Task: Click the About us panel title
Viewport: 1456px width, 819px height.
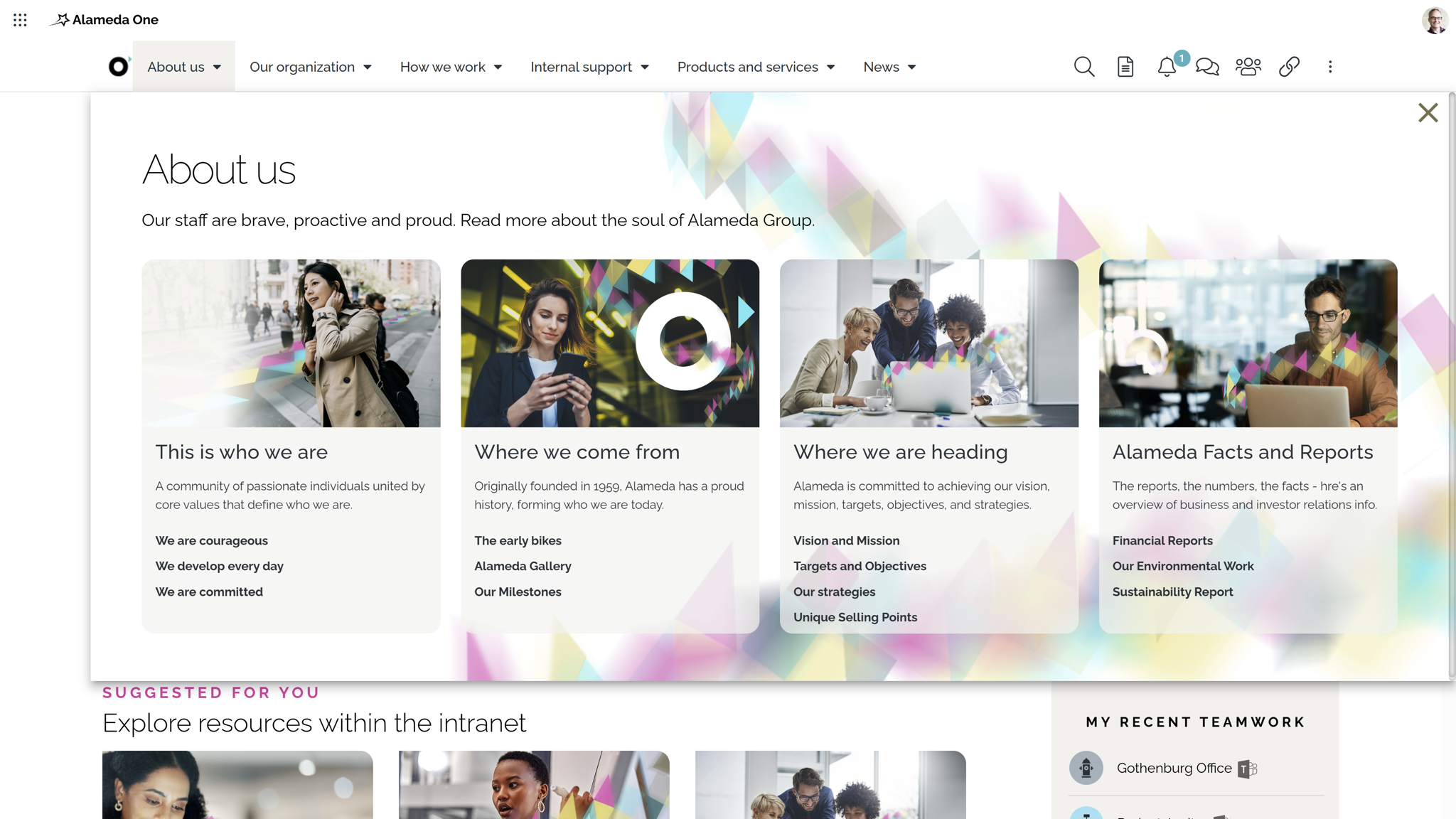Action: pyautogui.click(x=218, y=169)
